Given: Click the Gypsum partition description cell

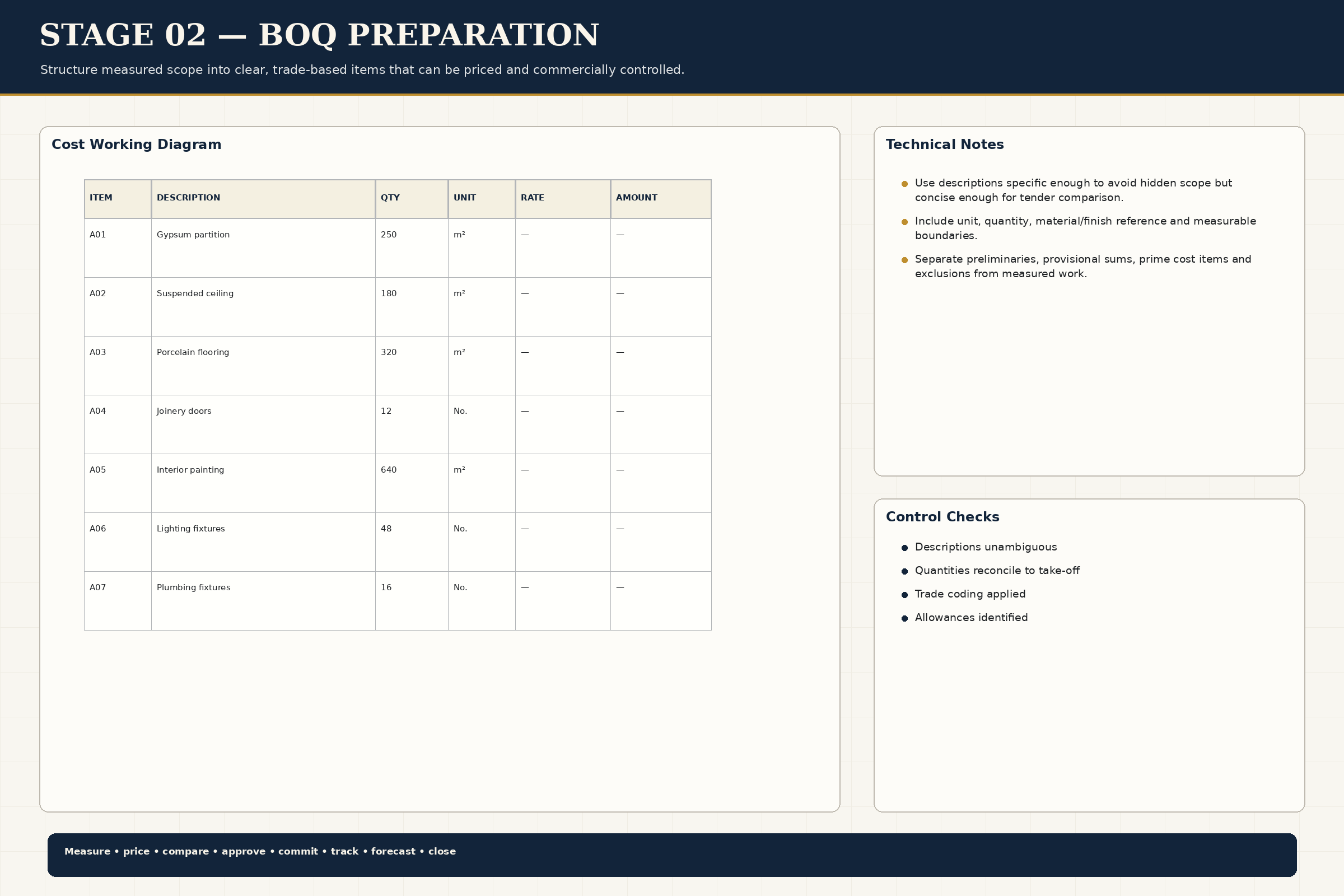Looking at the screenshot, I should pos(263,248).
